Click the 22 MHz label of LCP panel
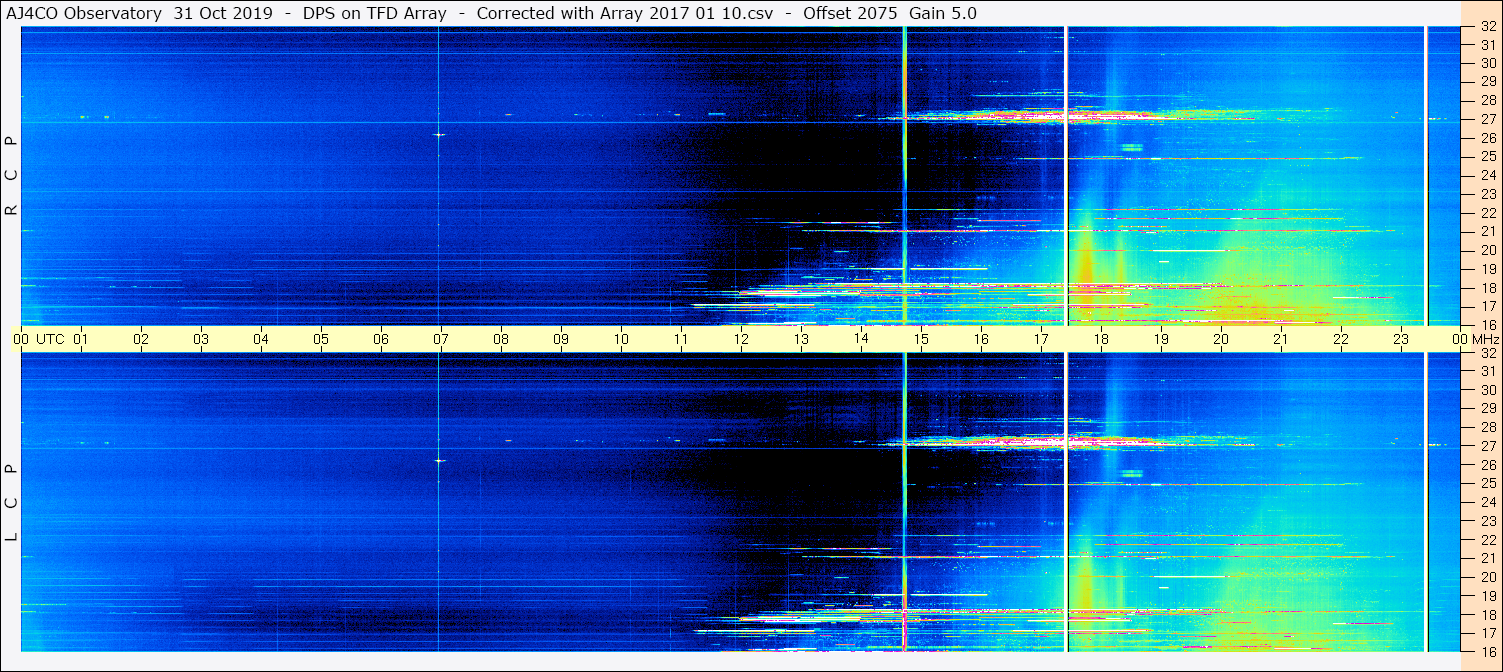The image size is (1503, 672). pyautogui.click(x=1487, y=540)
